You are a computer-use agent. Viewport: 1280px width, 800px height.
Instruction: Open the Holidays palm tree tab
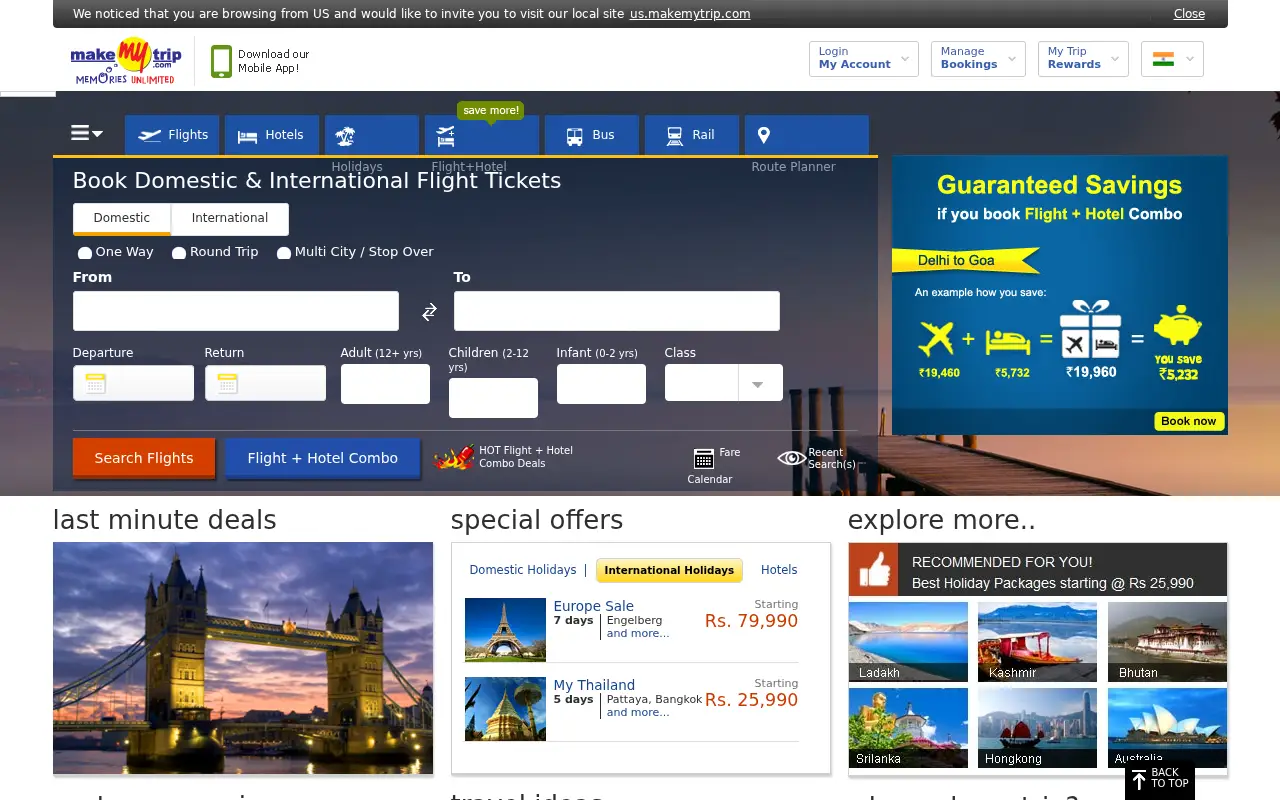point(372,135)
